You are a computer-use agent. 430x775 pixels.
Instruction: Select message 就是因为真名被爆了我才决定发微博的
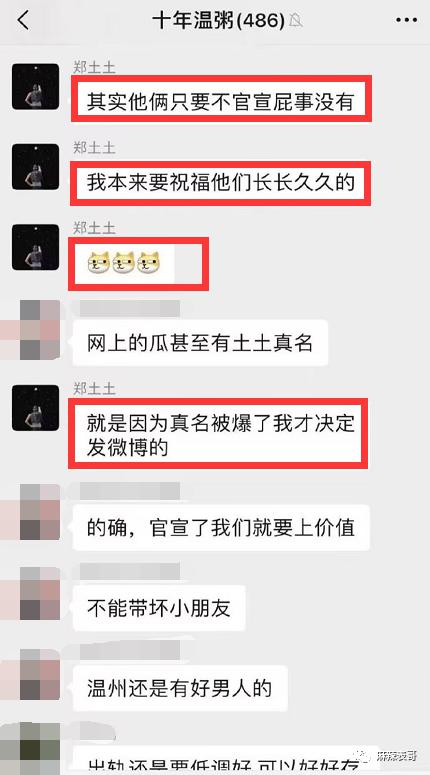(218, 433)
